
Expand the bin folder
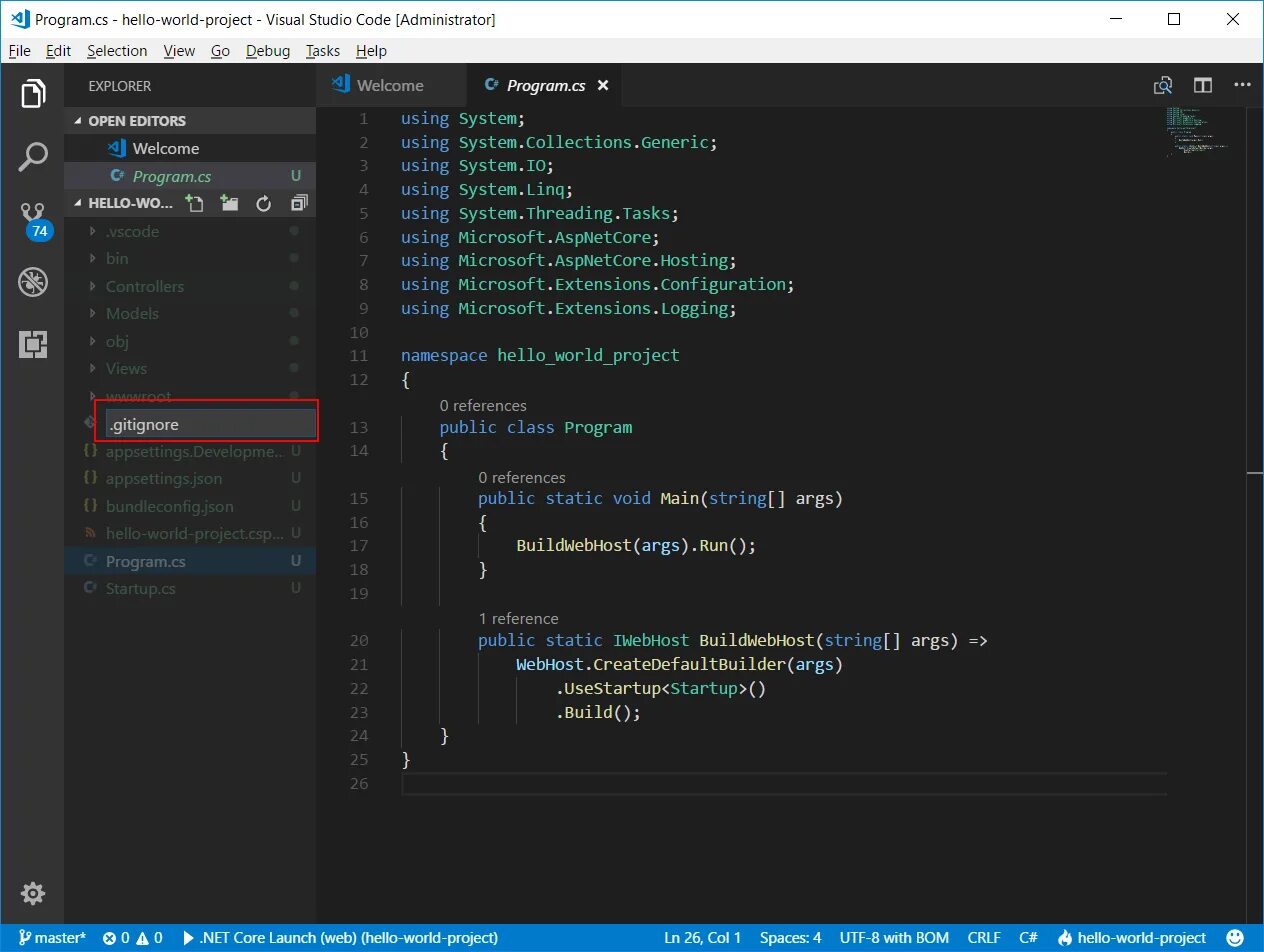click(190, 258)
